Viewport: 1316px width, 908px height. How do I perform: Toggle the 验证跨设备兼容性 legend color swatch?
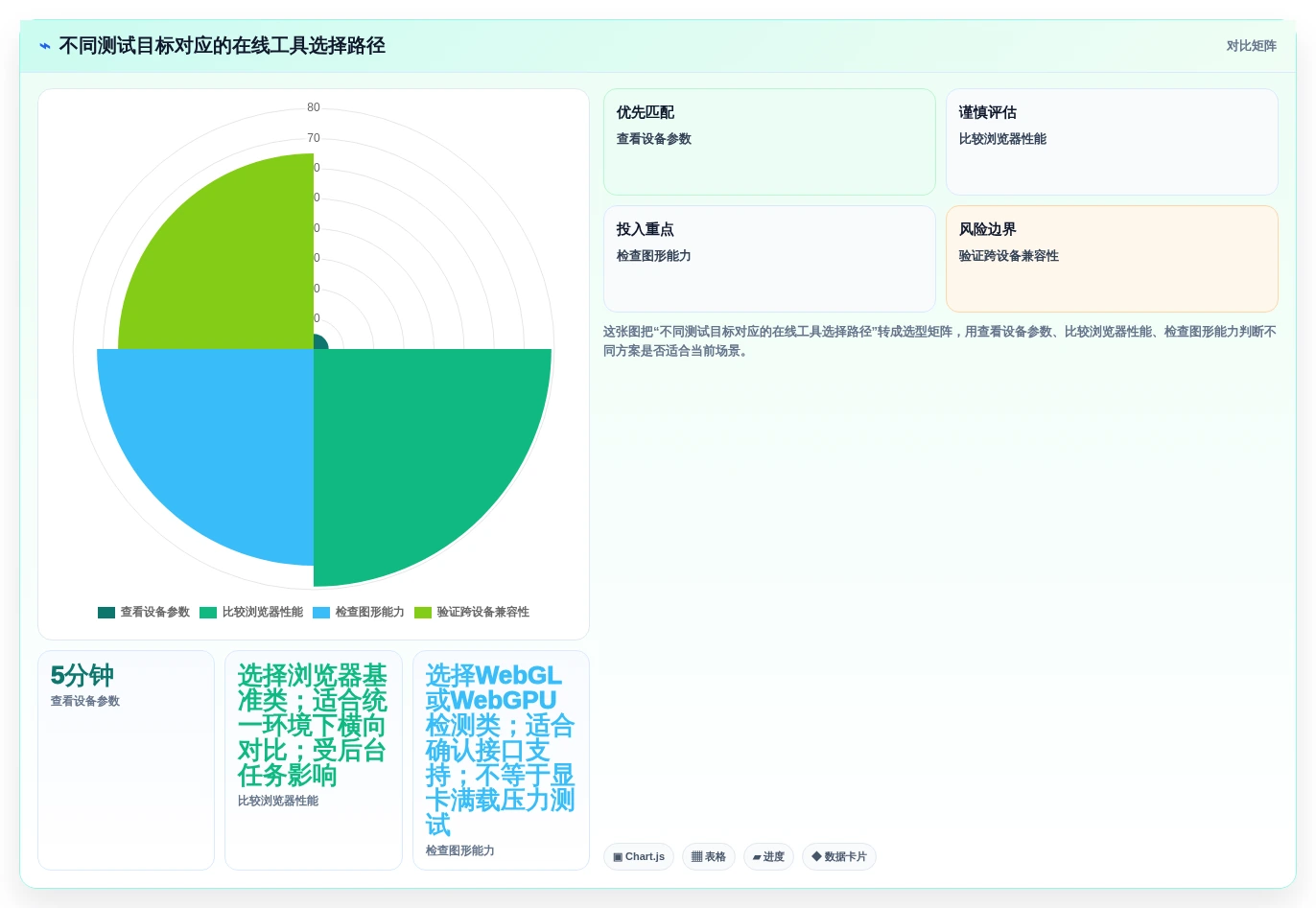tap(423, 613)
